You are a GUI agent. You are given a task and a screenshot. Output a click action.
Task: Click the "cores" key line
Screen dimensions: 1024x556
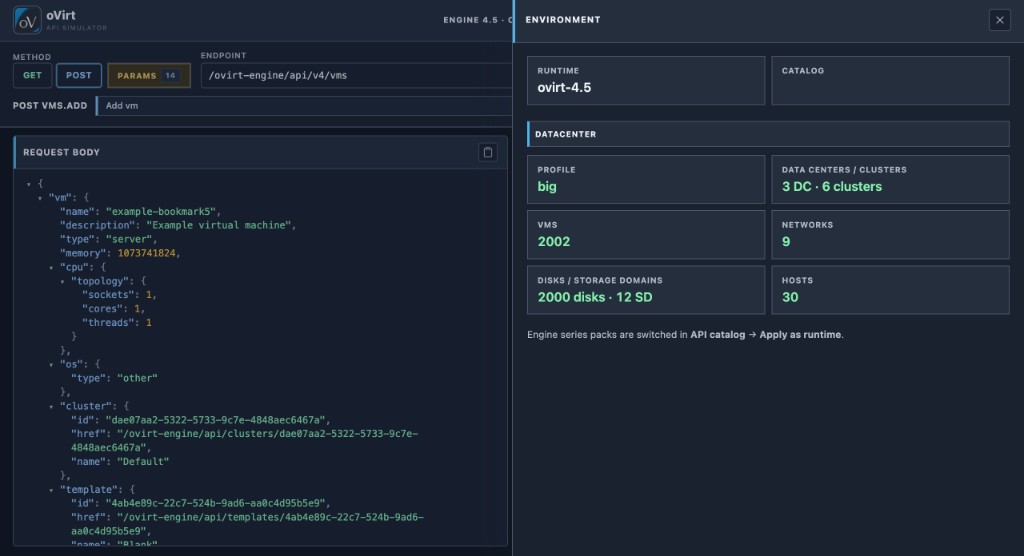(x=113, y=309)
